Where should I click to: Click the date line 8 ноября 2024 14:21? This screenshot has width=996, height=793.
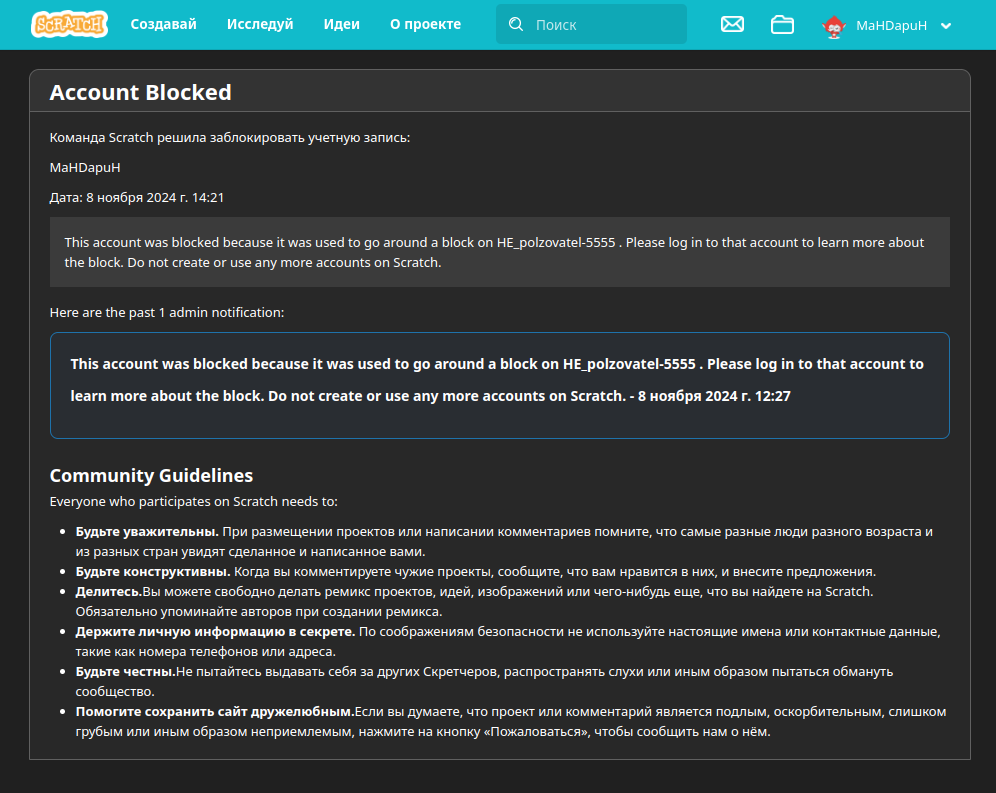click(x=137, y=198)
